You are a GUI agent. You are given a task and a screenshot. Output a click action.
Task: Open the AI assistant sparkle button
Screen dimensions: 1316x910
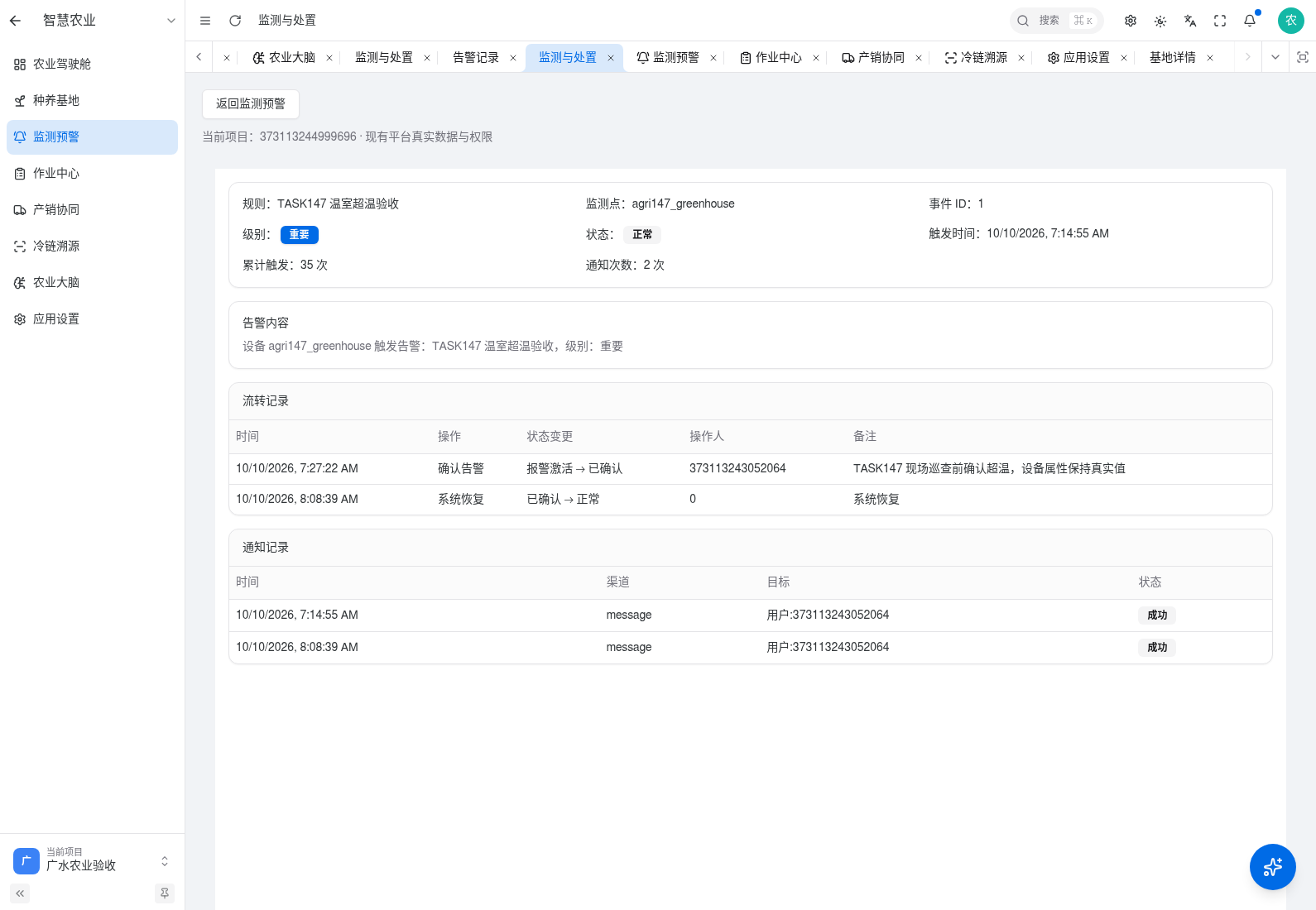pyautogui.click(x=1273, y=867)
